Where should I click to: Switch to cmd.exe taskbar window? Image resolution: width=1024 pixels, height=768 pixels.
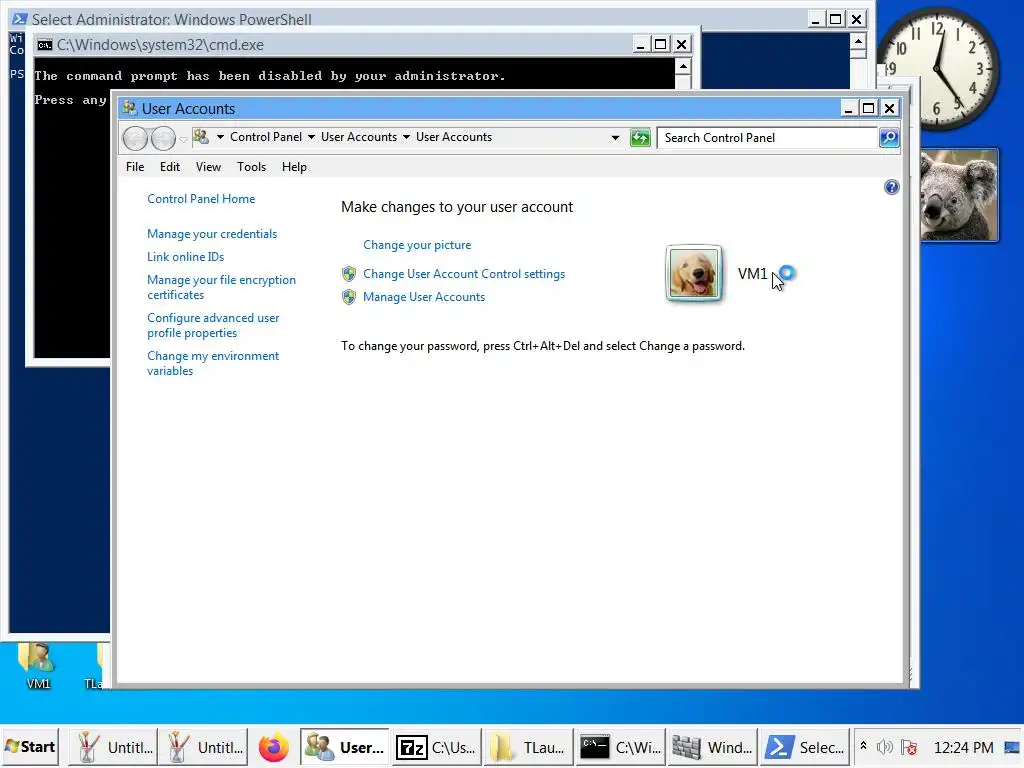pyautogui.click(x=620, y=747)
